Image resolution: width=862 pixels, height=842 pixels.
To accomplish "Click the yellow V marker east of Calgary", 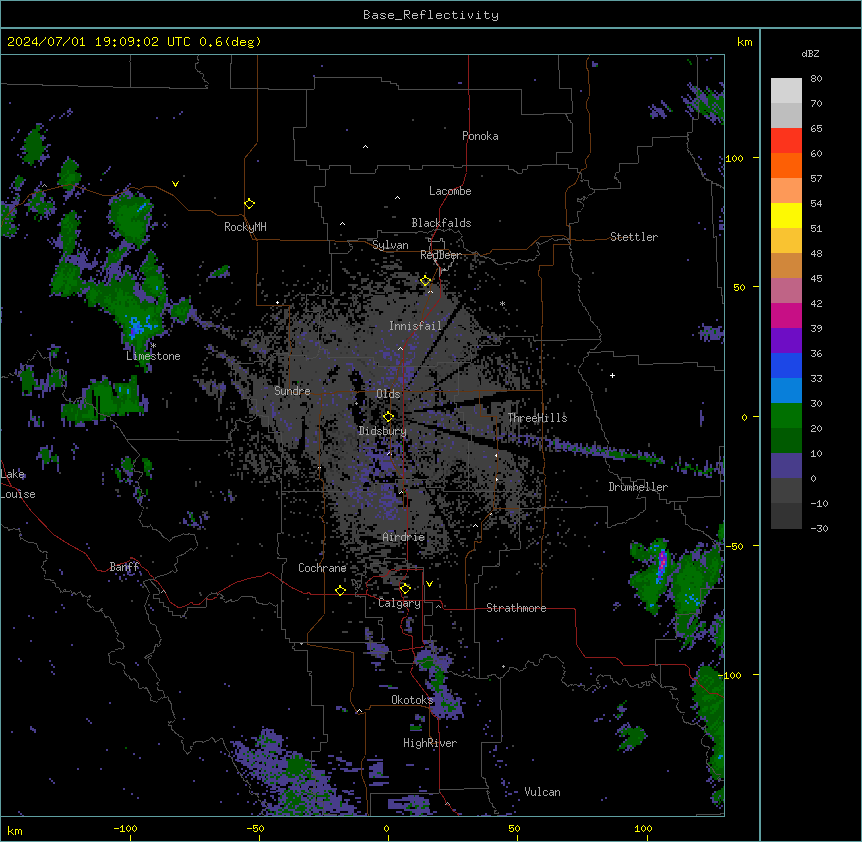I will tap(429, 584).
